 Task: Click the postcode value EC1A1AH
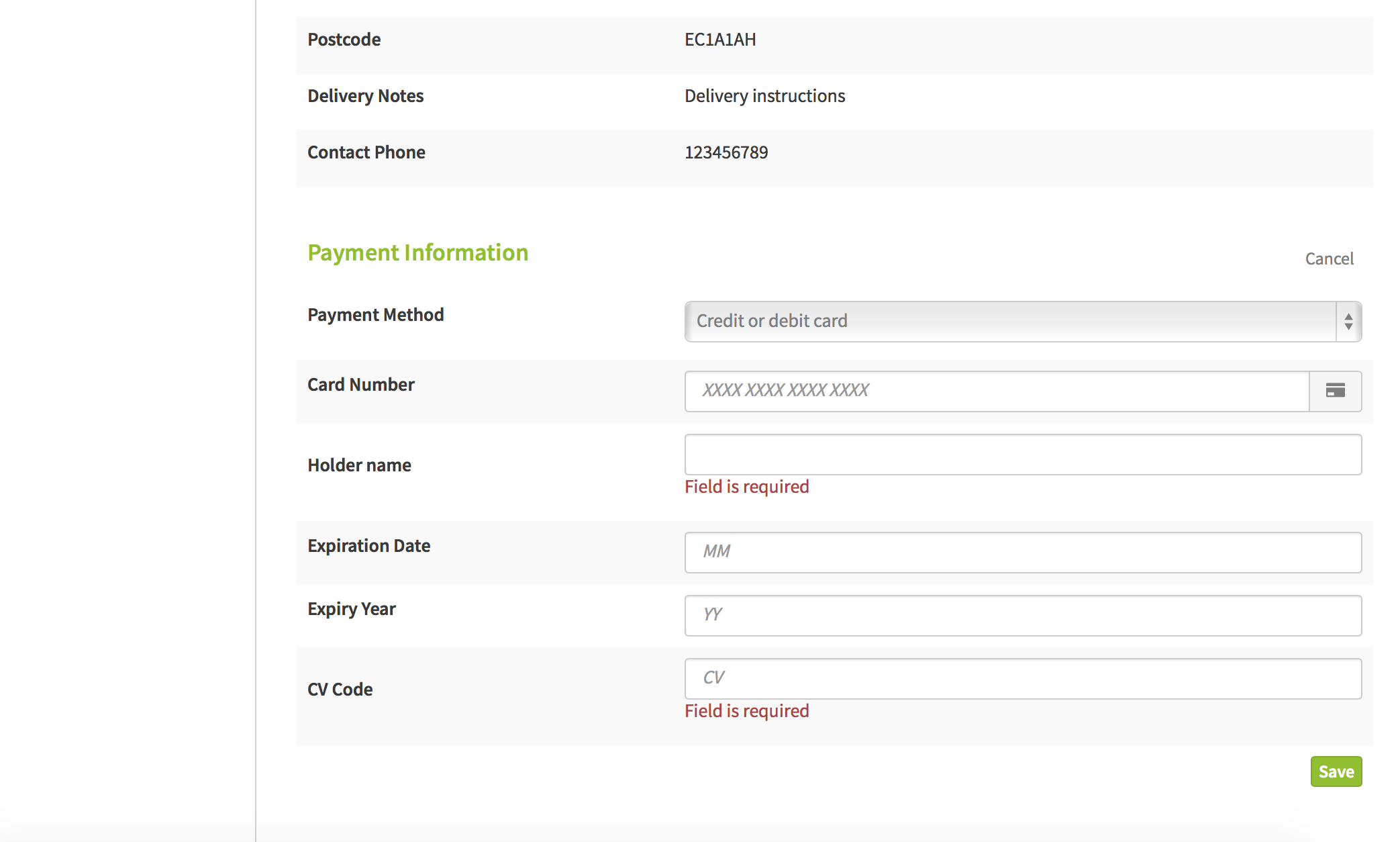pos(720,40)
